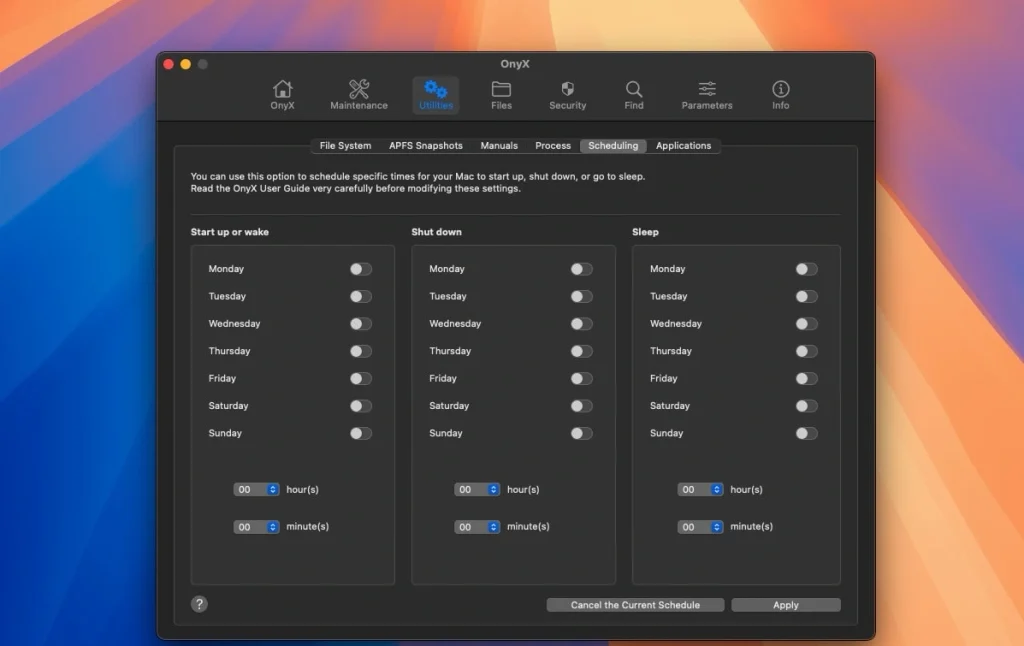Open Shut down minute(s) dropdown

[x=477, y=527]
